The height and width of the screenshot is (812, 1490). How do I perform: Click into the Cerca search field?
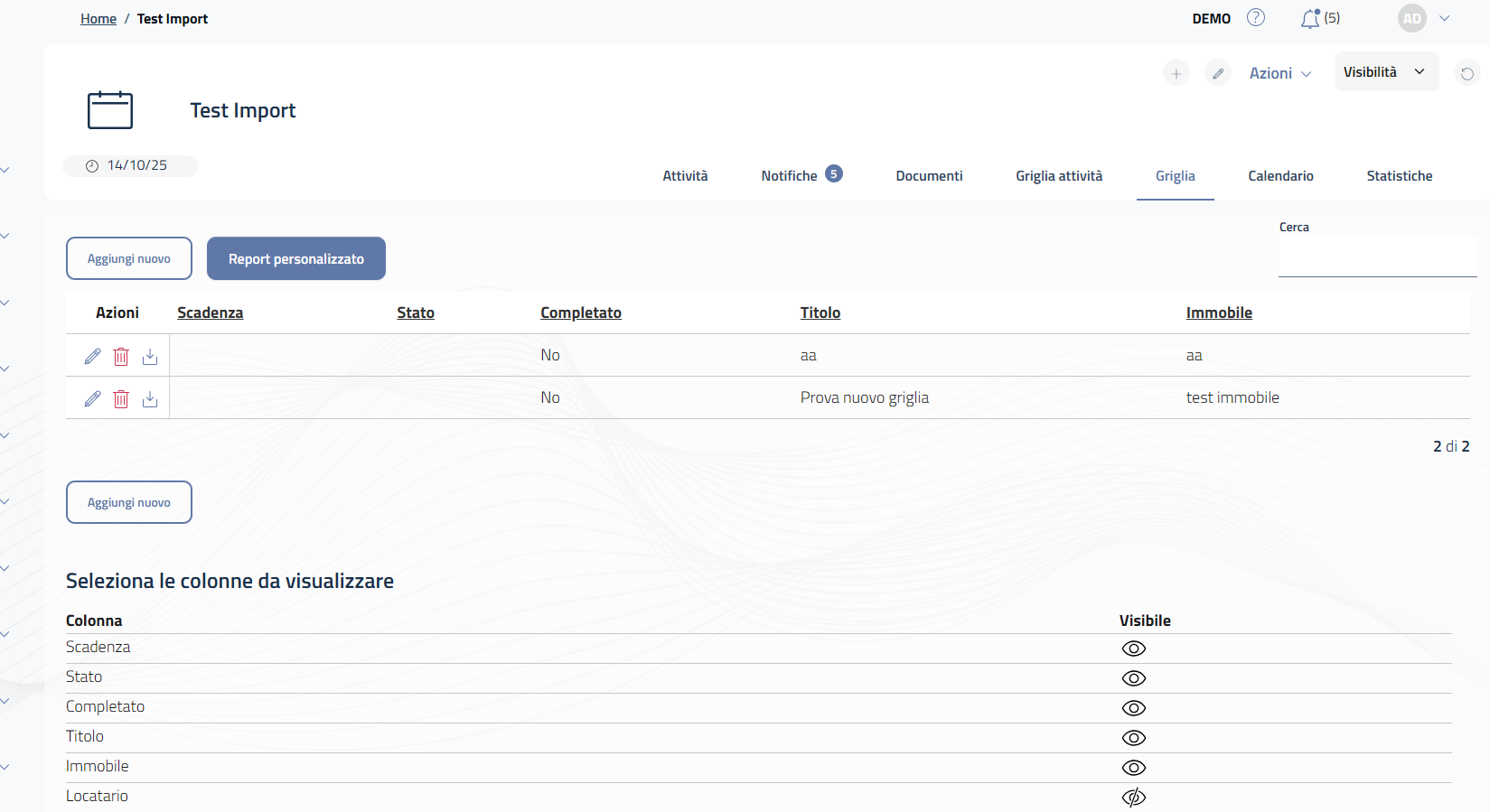1376,258
